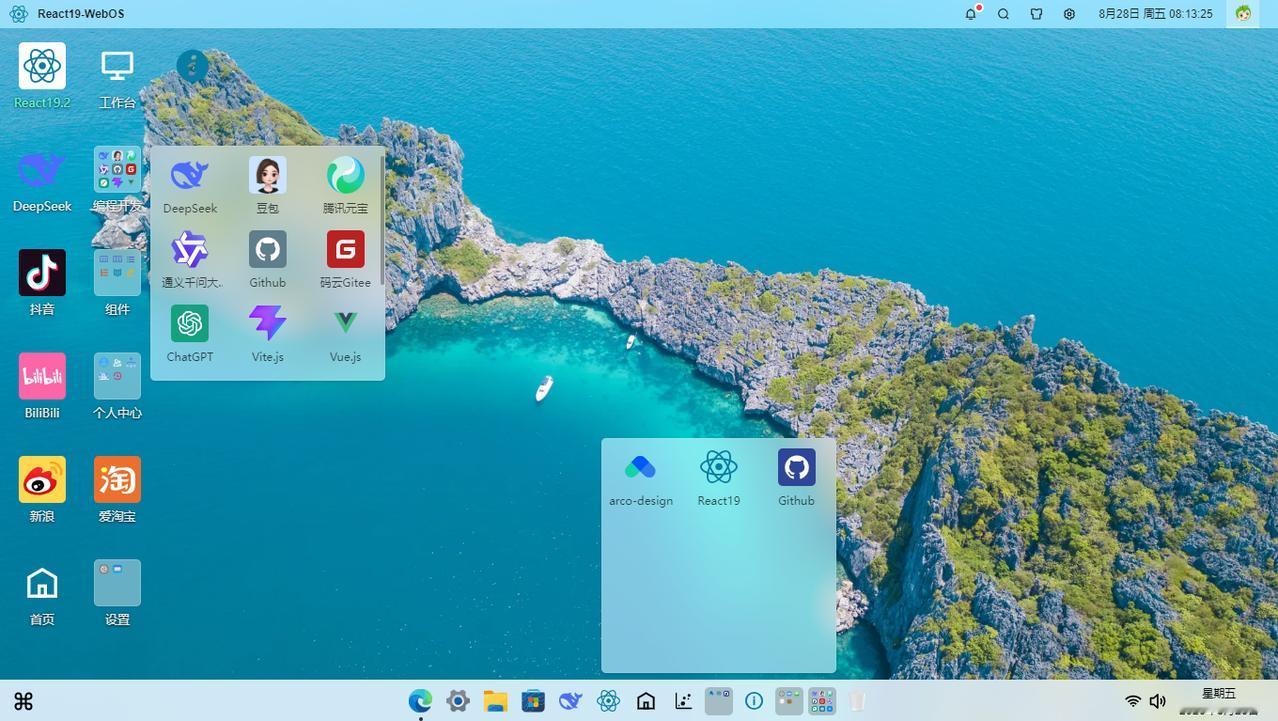Click the Wi-Fi icon in system tray

pos(1132,701)
